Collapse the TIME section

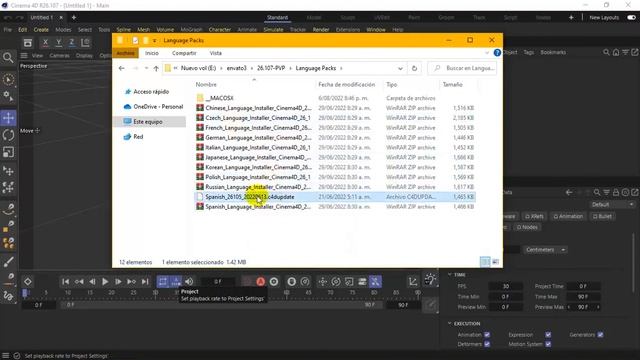[449, 275]
